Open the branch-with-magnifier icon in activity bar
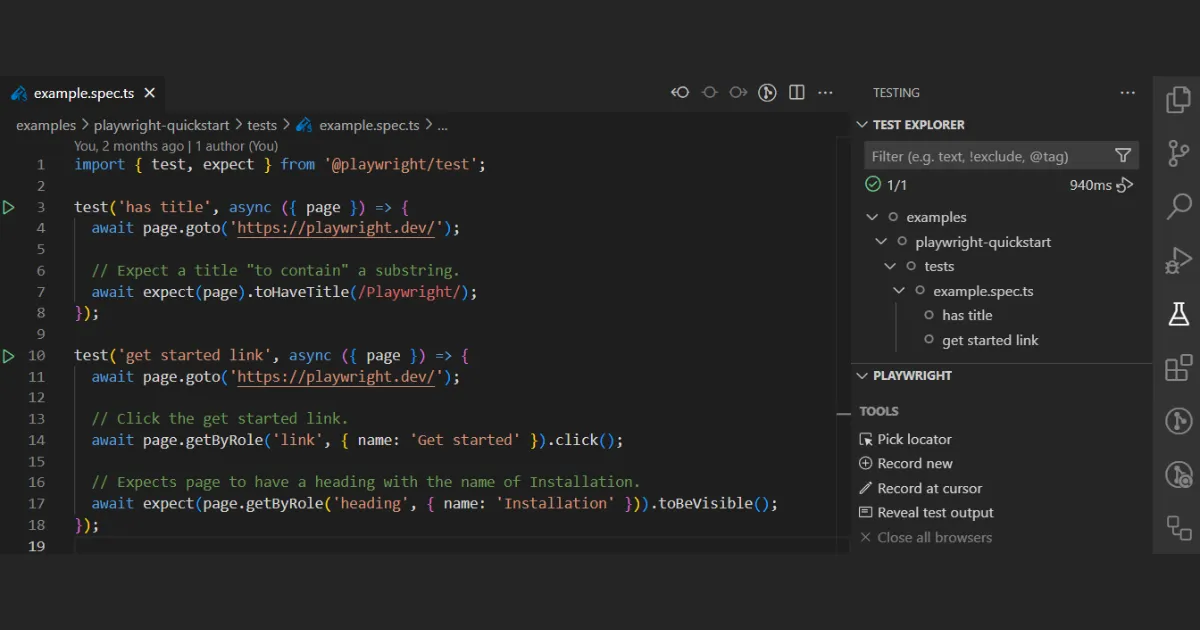 coord(1179,474)
